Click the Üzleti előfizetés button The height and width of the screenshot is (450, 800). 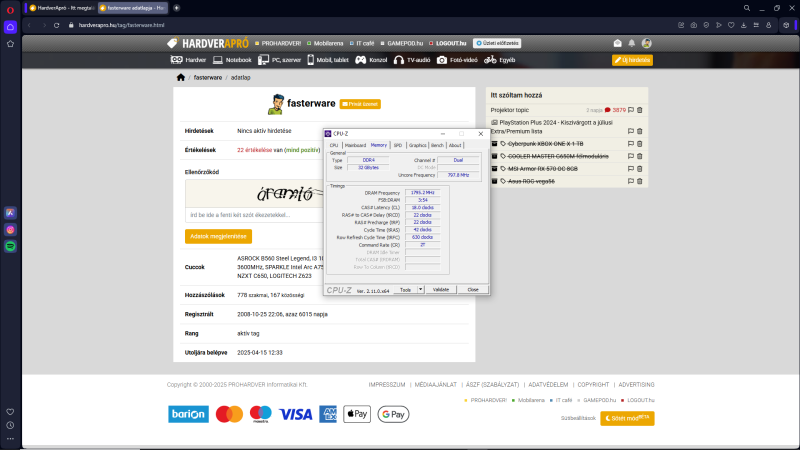click(x=497, y=43)
